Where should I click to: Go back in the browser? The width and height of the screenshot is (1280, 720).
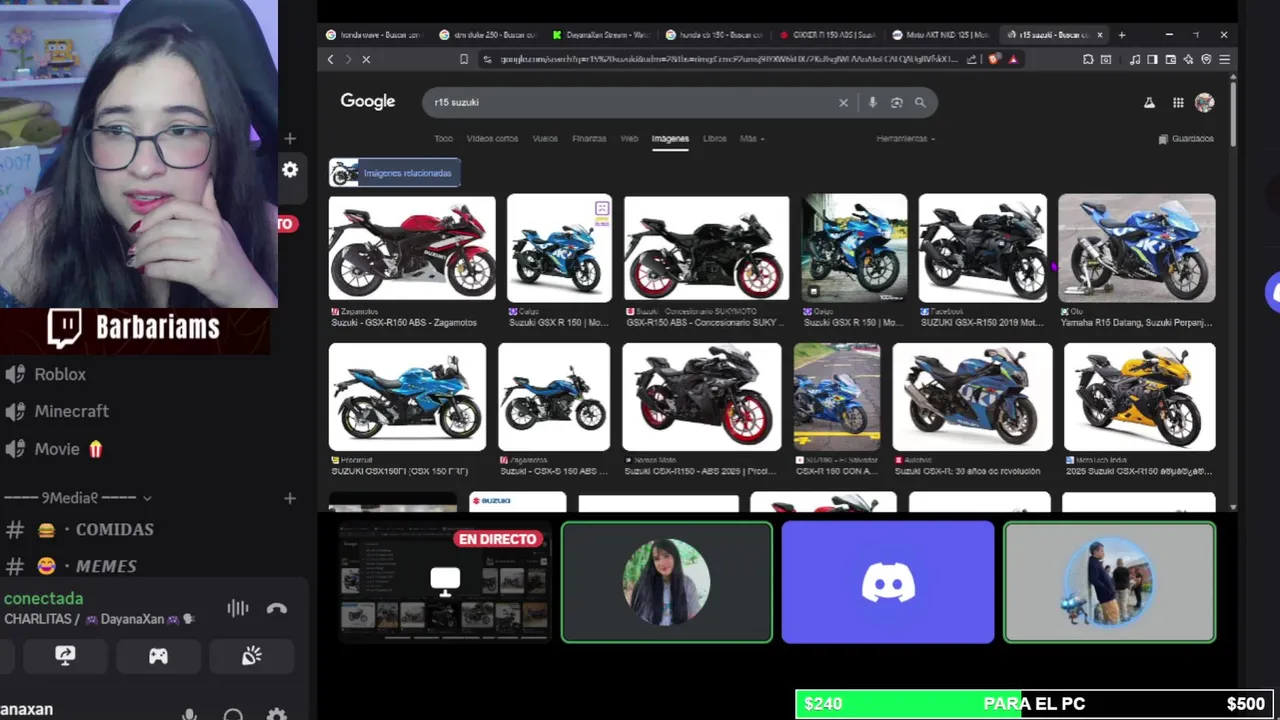tap(330, 60)
